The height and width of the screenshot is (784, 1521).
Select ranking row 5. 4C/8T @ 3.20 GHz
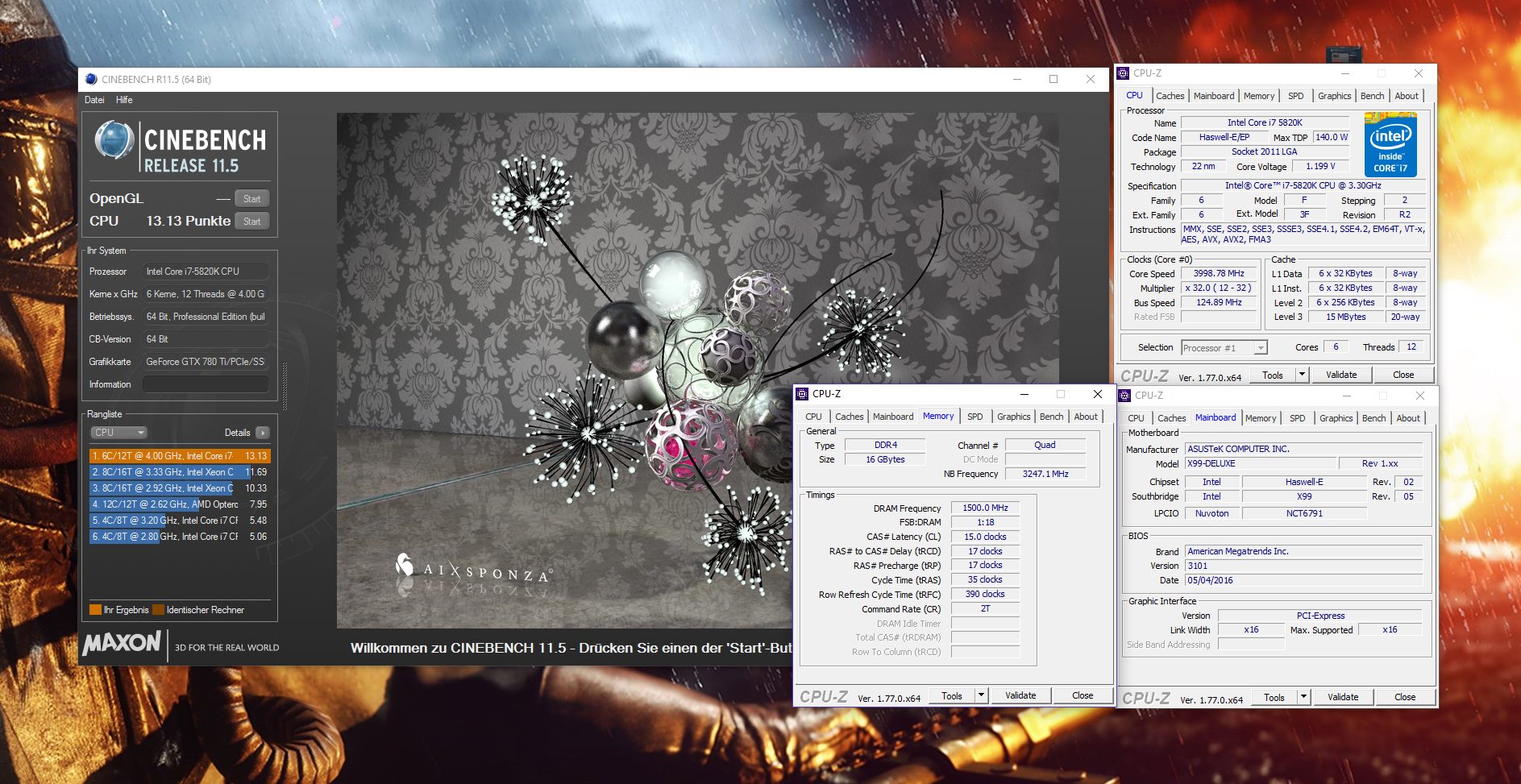[x=179, y=521]
